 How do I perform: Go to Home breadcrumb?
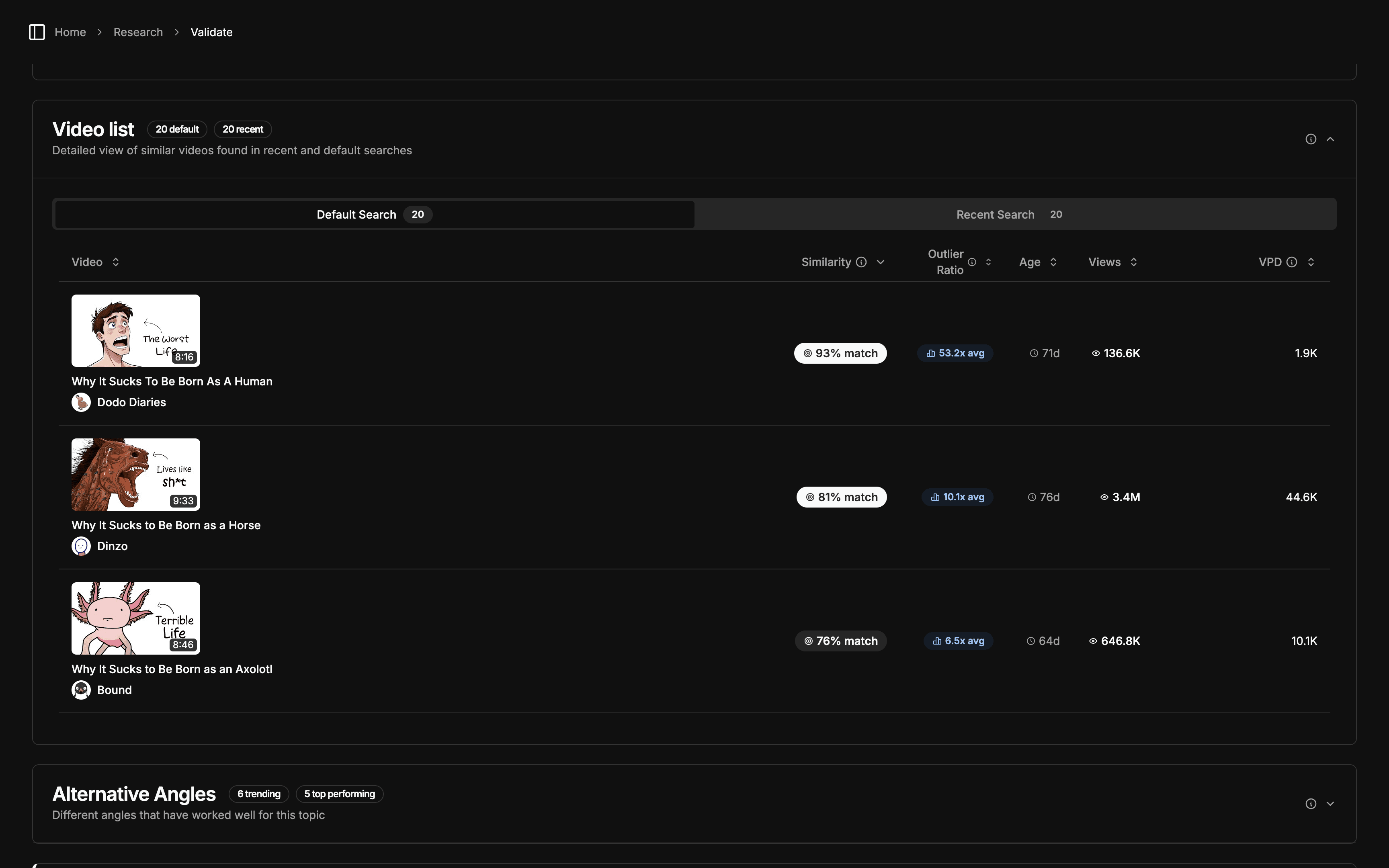(70, 32)
